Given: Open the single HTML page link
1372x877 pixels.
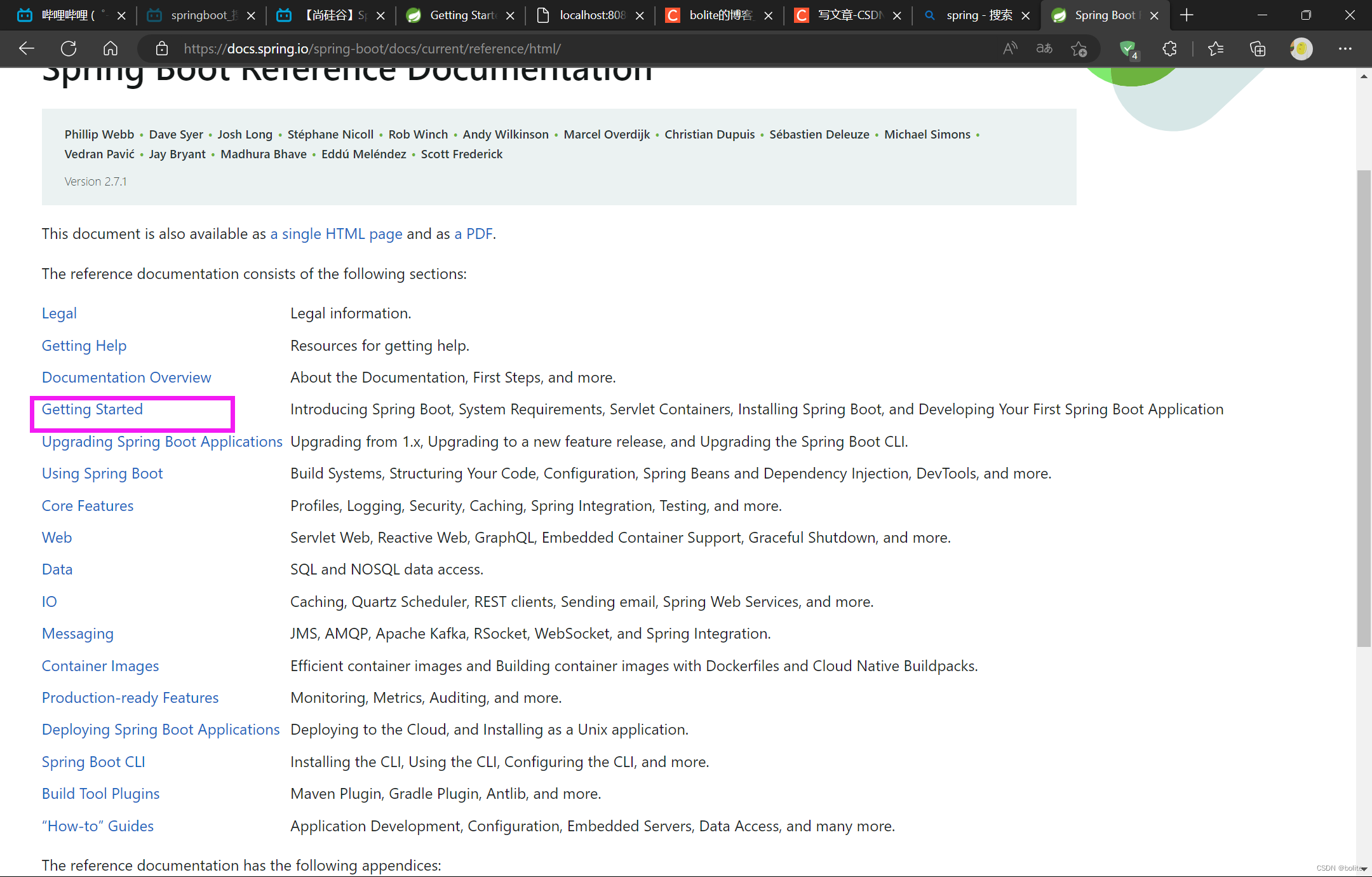Looking at the screenshot, I should click(x=336, y=234).
